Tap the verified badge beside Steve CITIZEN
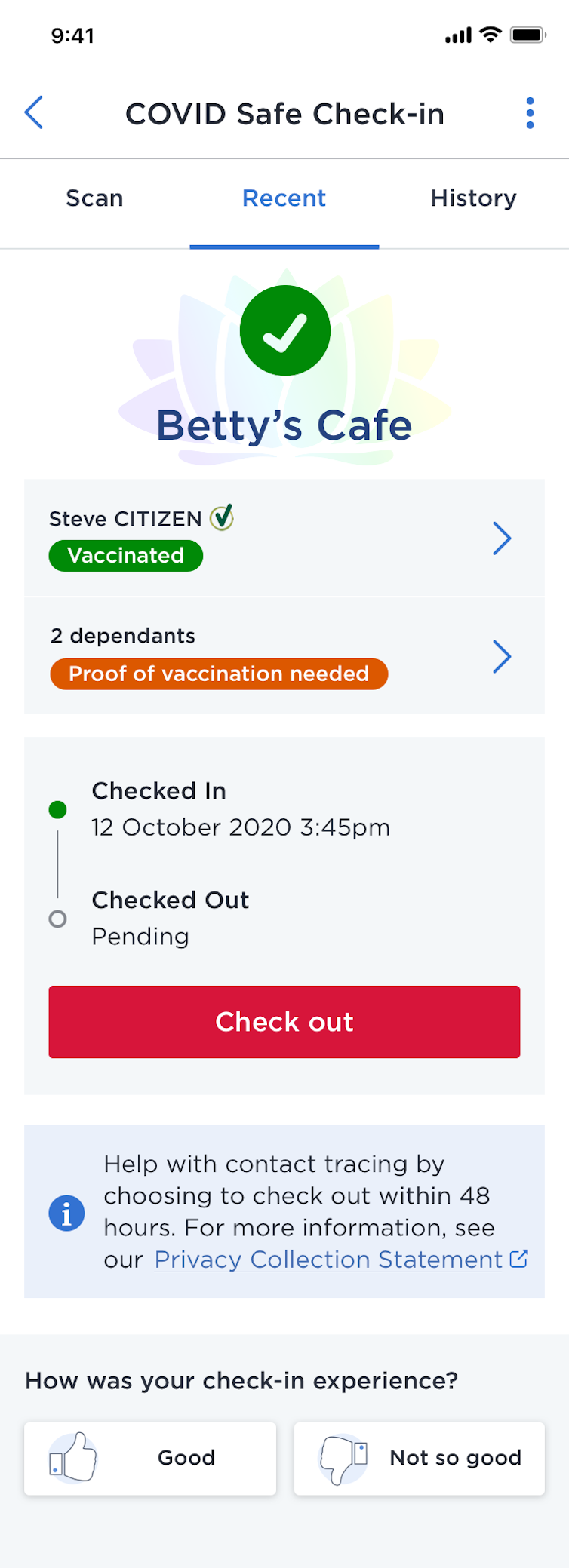The width and height of the screenshot is (569, 1568). coord(222,517)
